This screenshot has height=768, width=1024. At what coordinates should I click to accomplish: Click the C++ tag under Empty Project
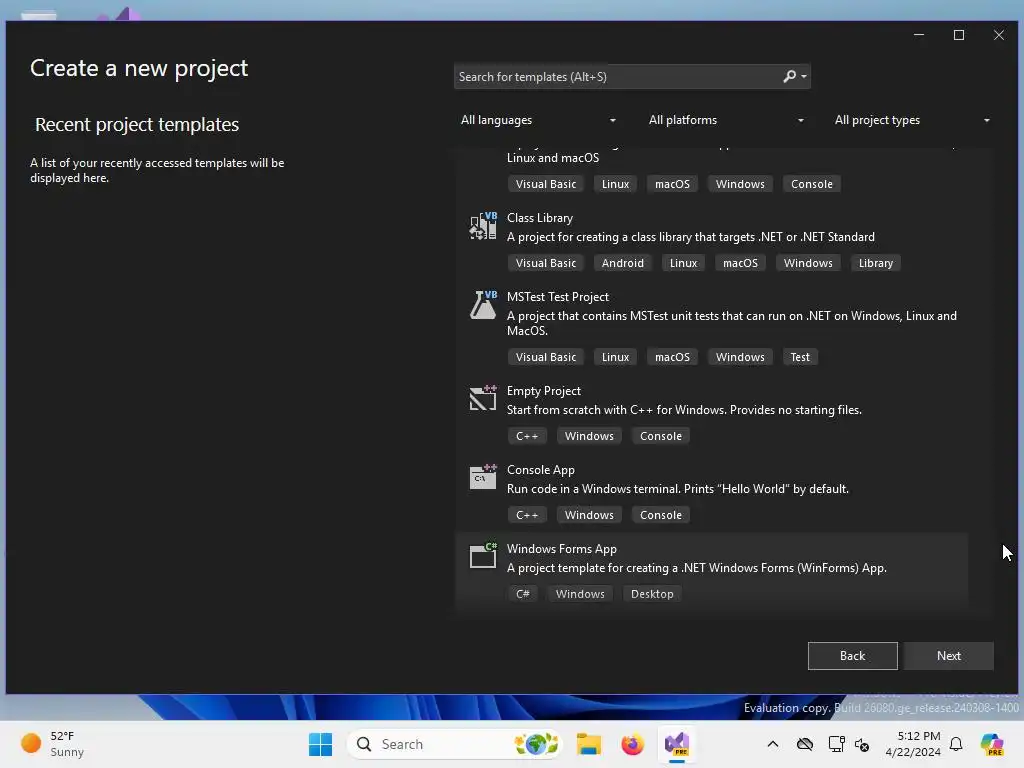[x=527, y=436]
